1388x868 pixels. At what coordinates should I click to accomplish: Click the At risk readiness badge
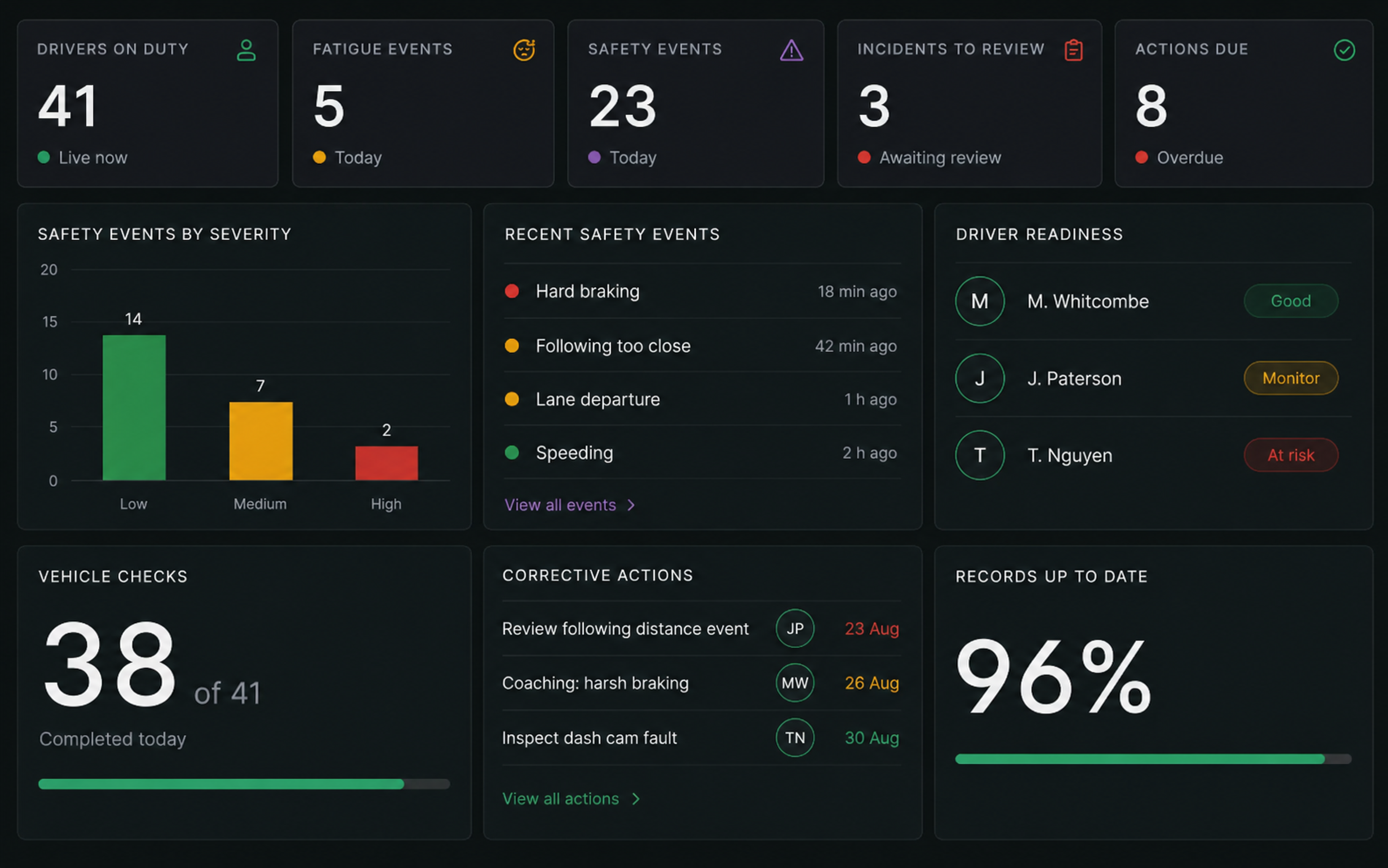click(x=1290, y=455)
